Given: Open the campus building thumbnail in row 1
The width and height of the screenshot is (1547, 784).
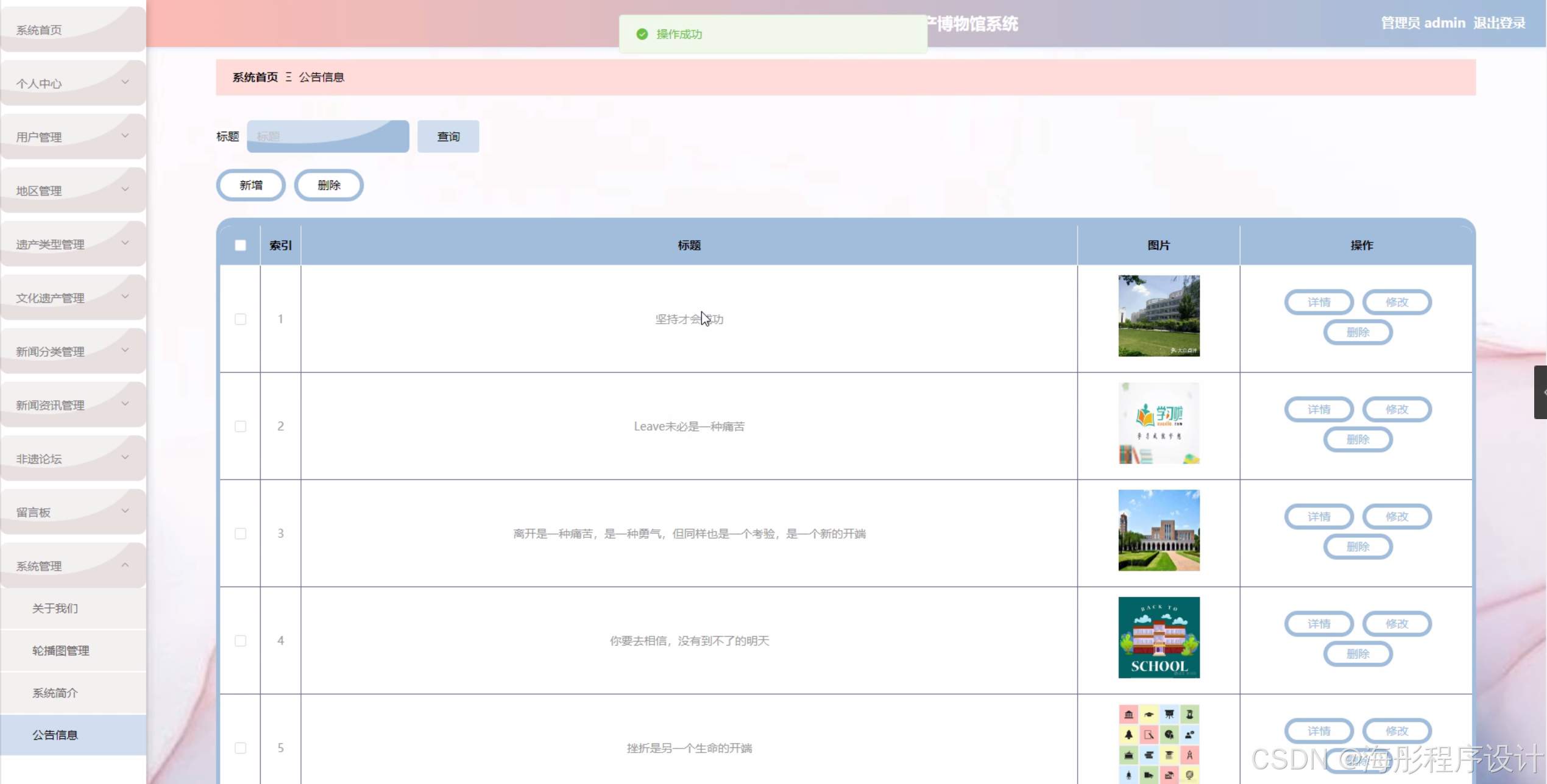Looking at the screenshot, I should click(1158, 316).
